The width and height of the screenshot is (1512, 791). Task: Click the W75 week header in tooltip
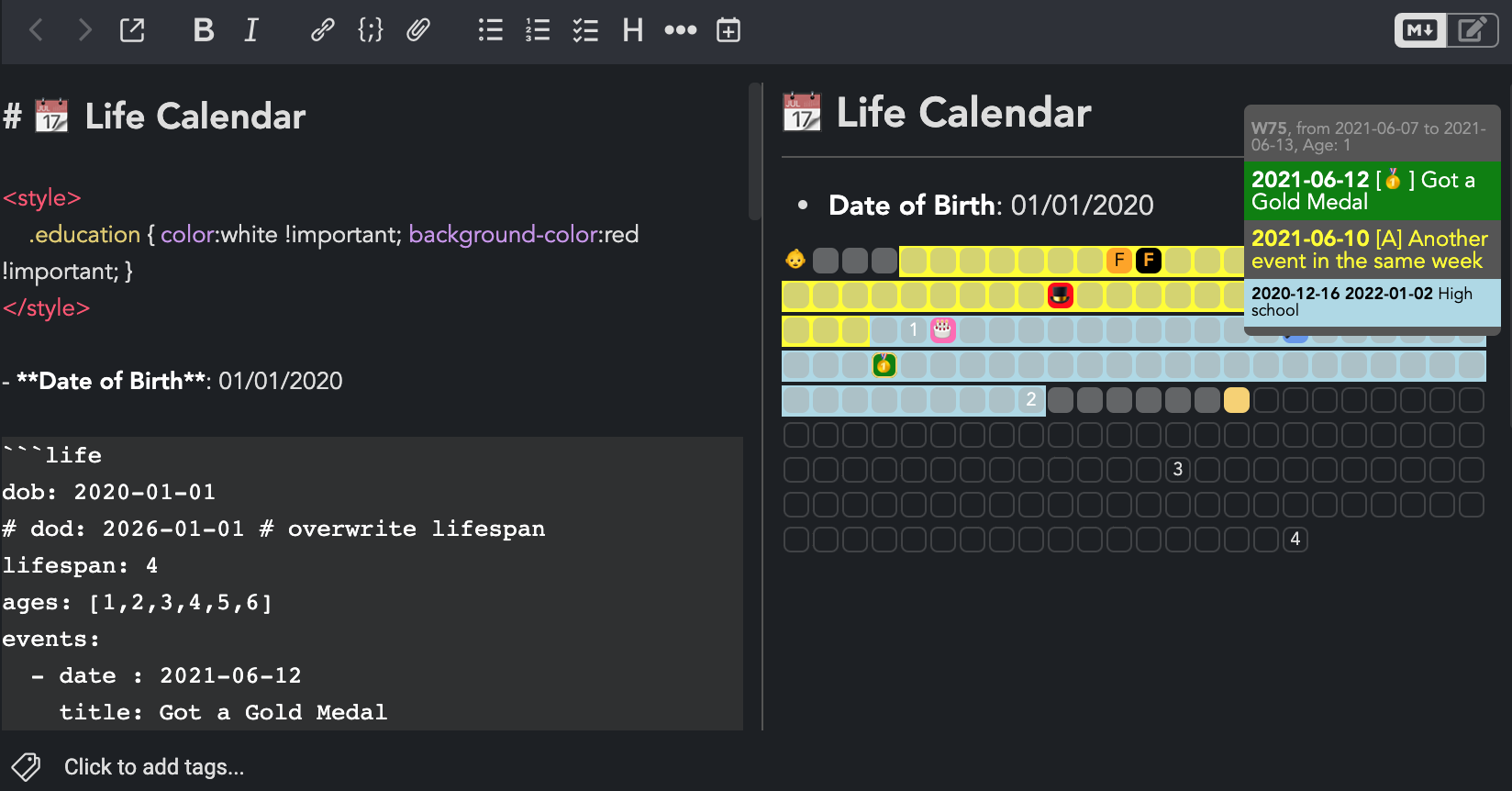pos(1372,137)
